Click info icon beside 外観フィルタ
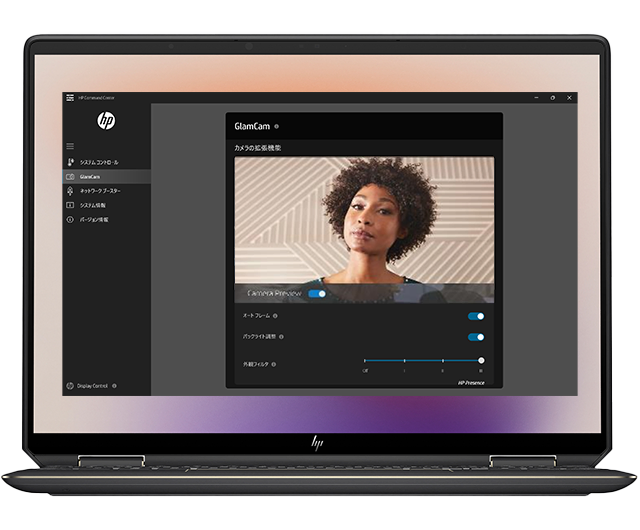This screenshot has width=640, height=530. click(273, 364)
